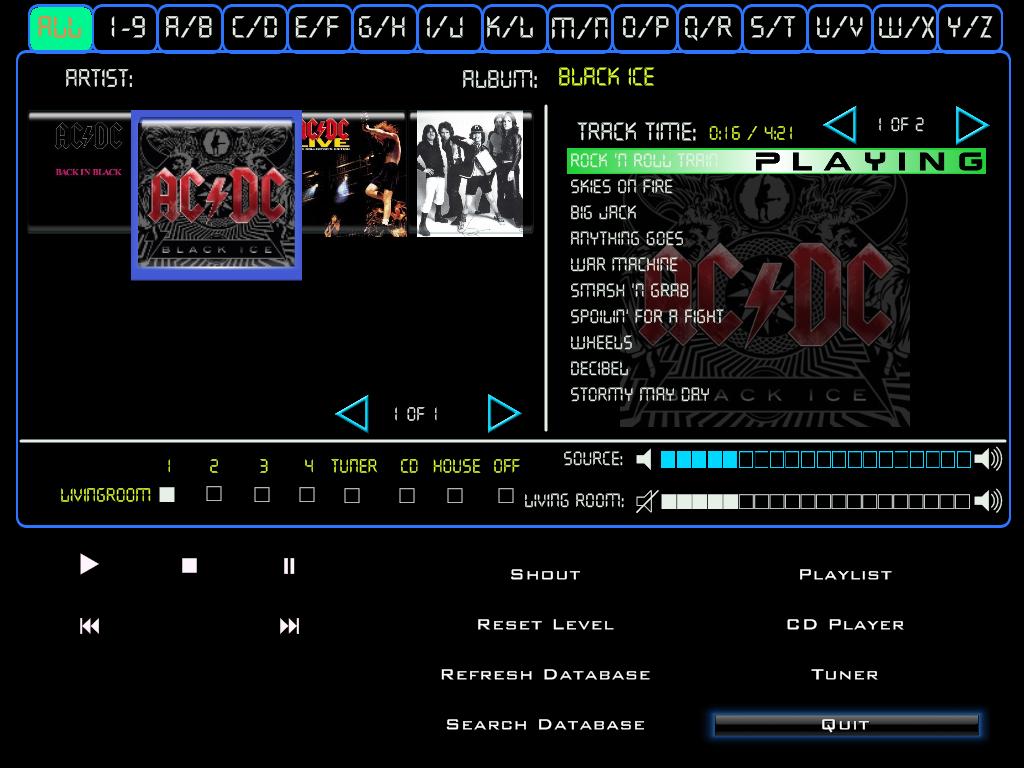
Task: Tick the Off checkbox for Livingroom
Action: click(x=505, y=496)
